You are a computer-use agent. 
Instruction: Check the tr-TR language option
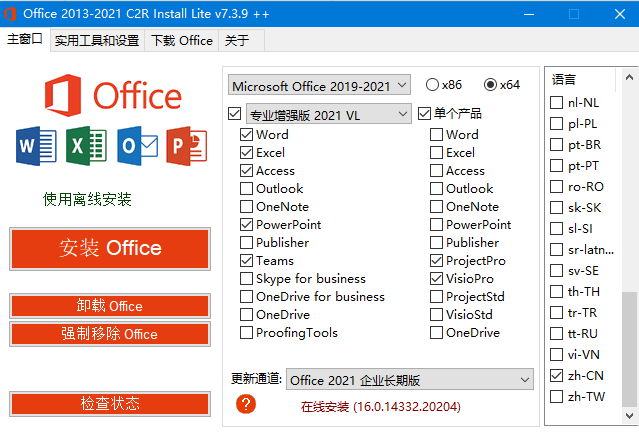pyautogui.click(x=557, y=313)
